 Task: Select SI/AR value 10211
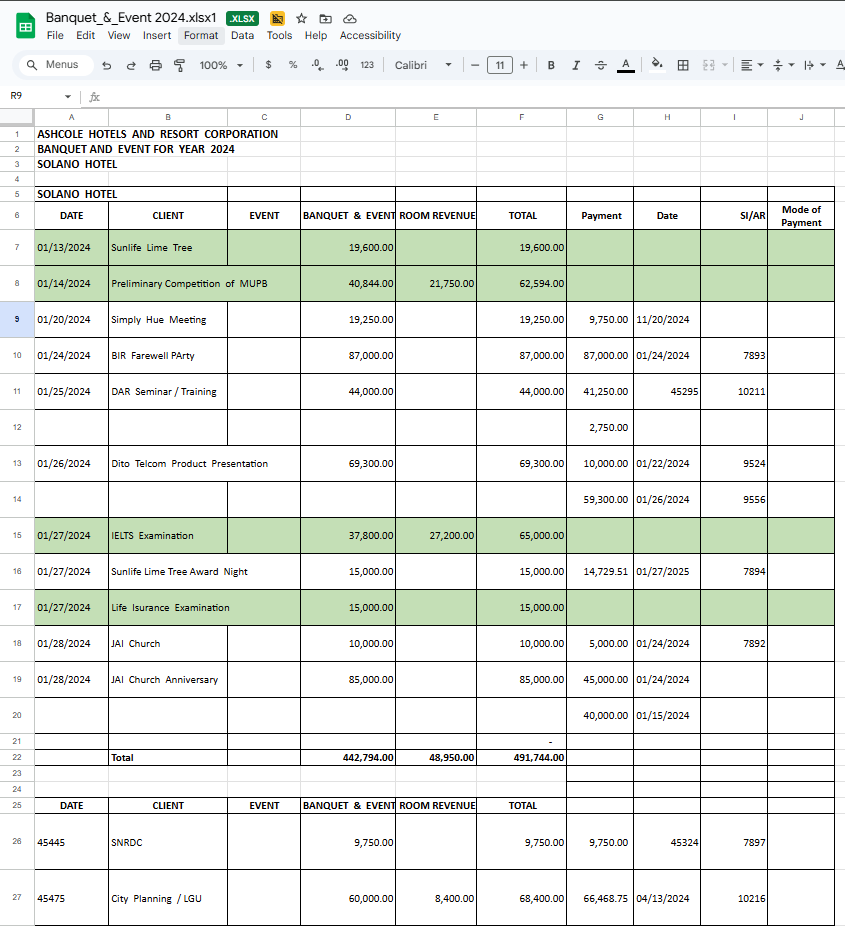[x=734, y=392]
